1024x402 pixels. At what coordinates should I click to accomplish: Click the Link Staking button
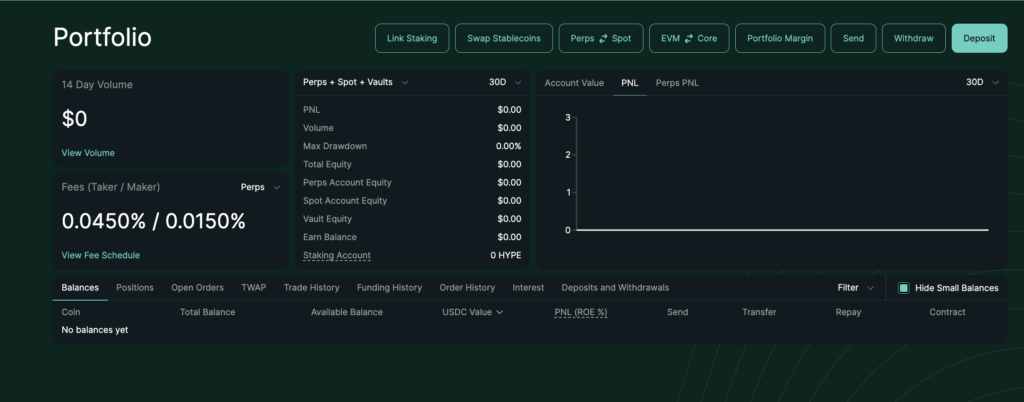pyautogui.click(x=412, y=38)
